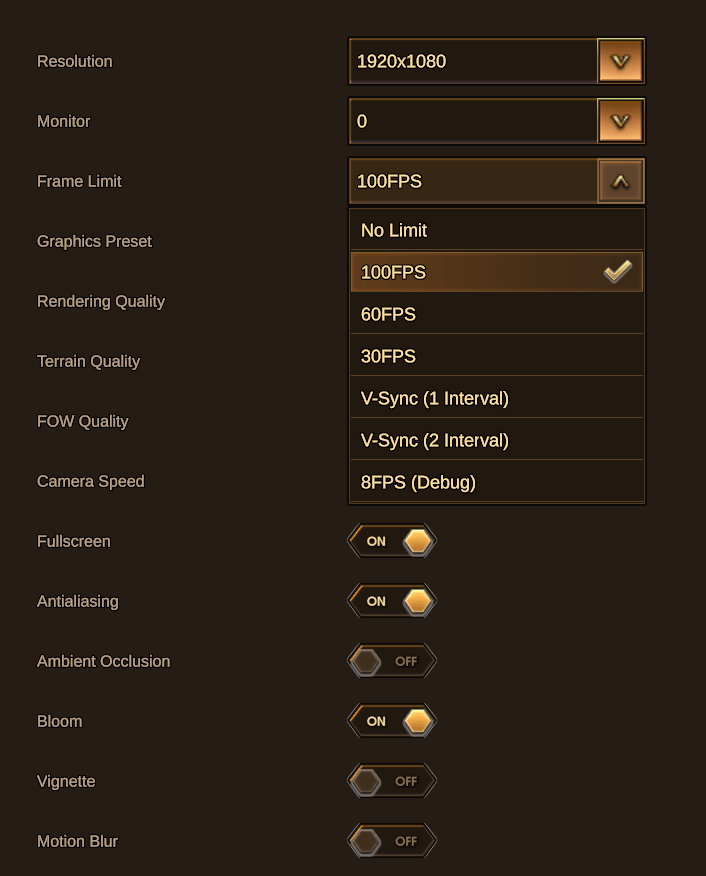706x876 pixels.
Task: Enable the Vignette toggle
Action: pos(392,781)
